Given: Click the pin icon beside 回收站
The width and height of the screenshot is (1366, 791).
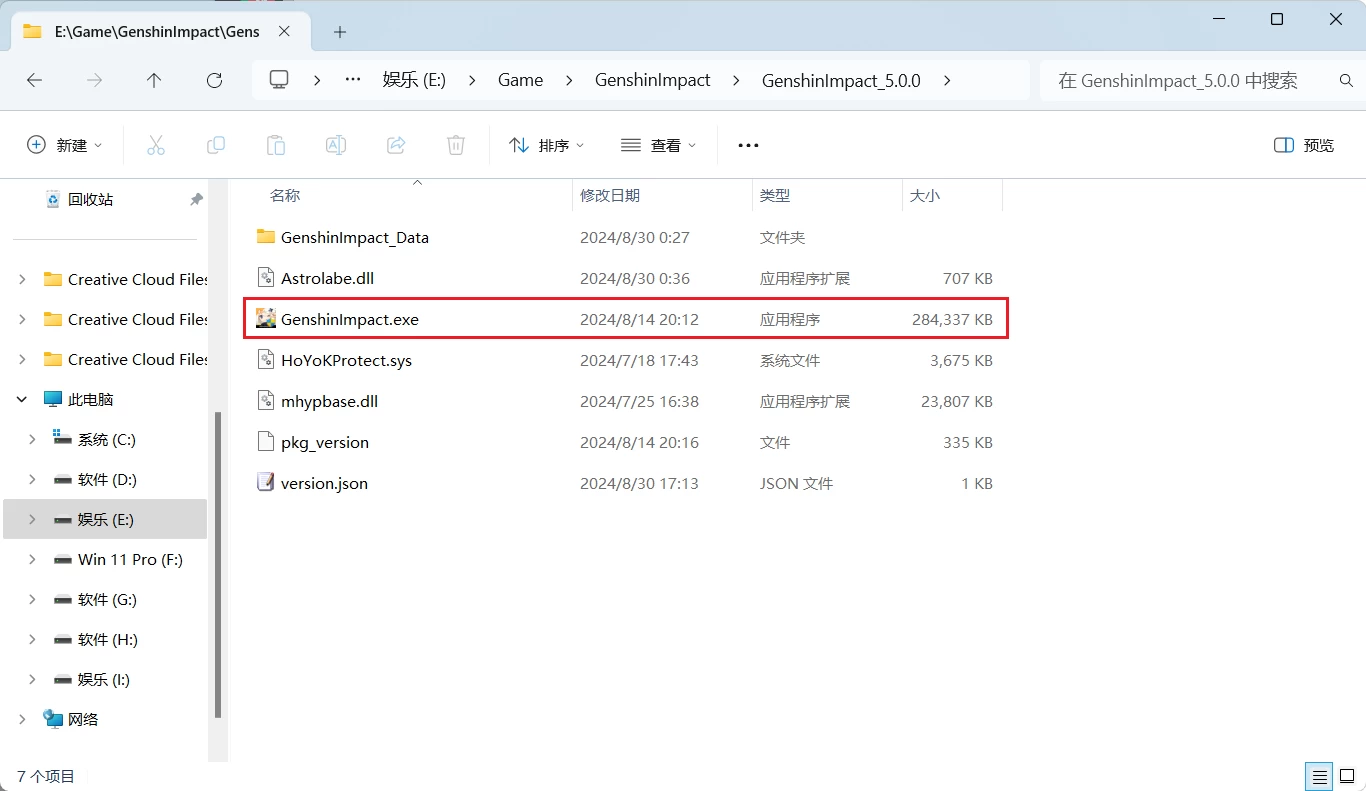Looking at the screenshot, I should [197, 200].
